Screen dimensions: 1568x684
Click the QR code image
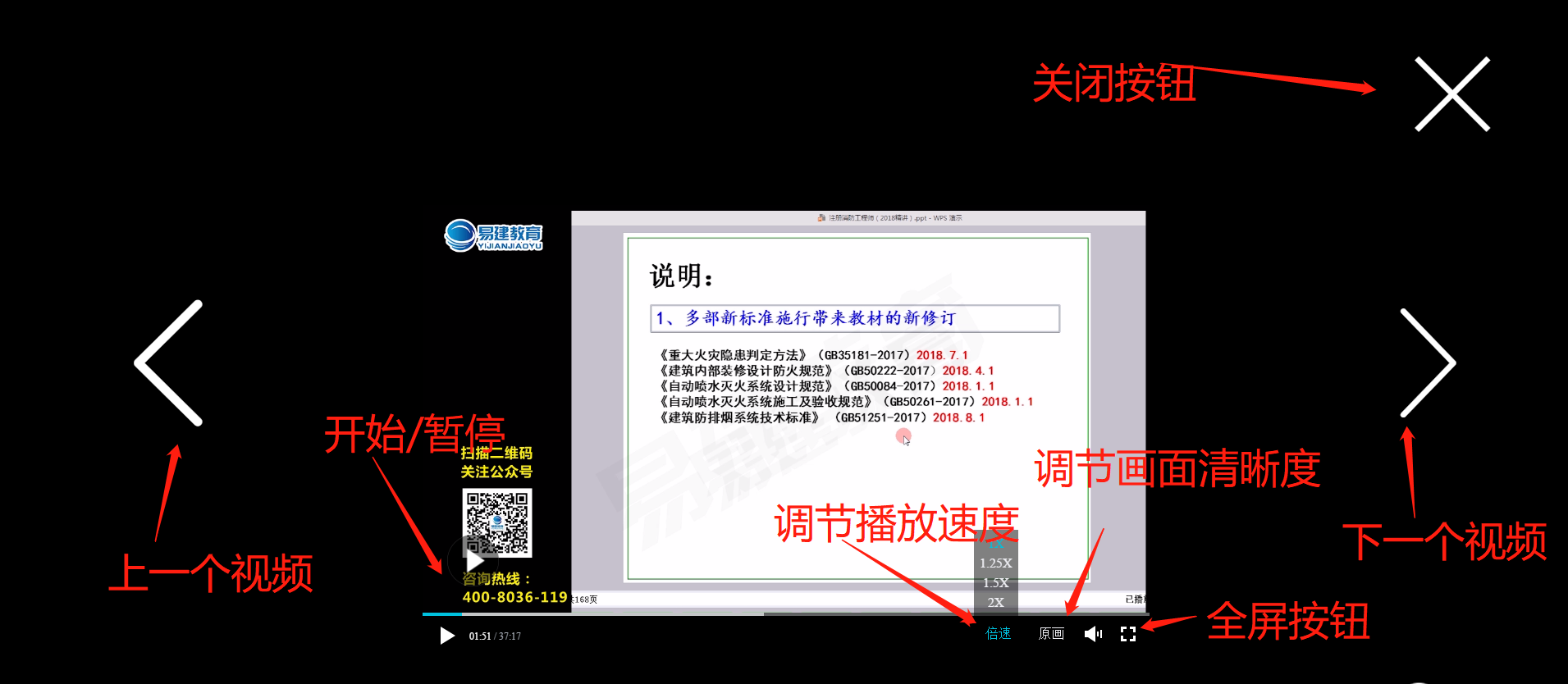(497, 522)
